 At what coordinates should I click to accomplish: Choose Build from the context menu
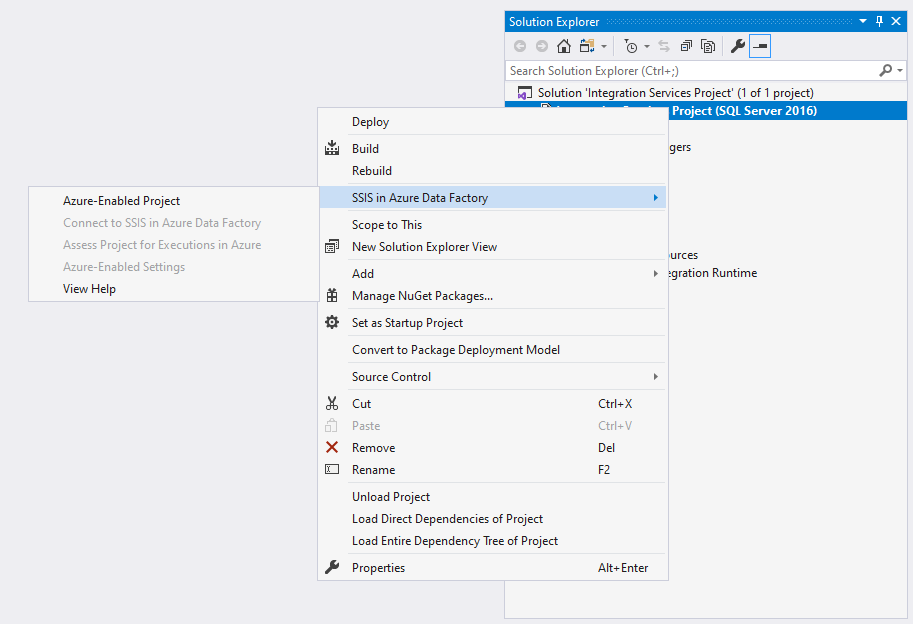click(492, 148)
